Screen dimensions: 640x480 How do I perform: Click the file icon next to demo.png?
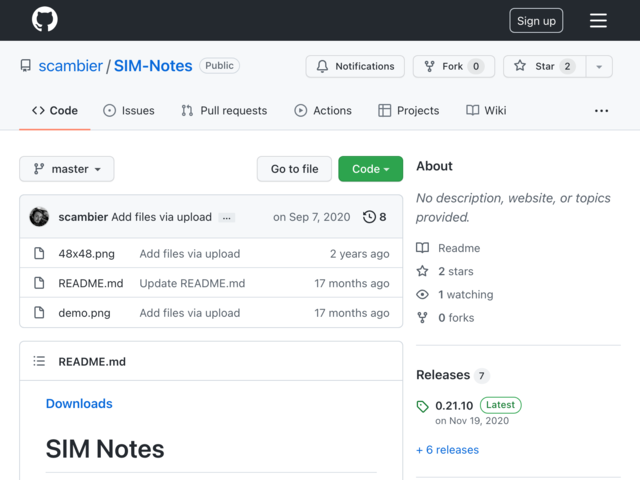39,313
